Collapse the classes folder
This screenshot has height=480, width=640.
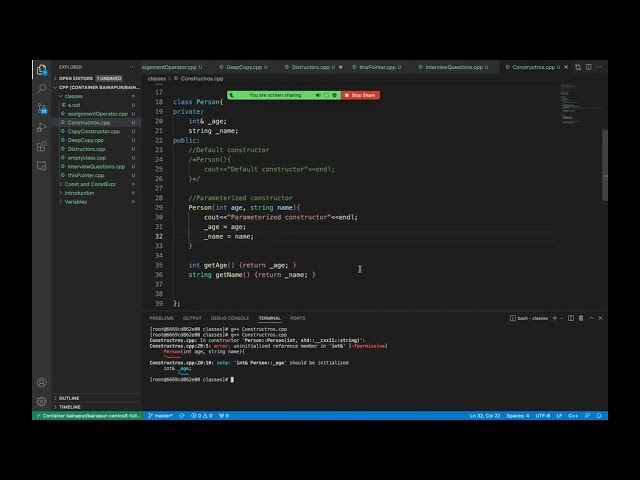97,96
